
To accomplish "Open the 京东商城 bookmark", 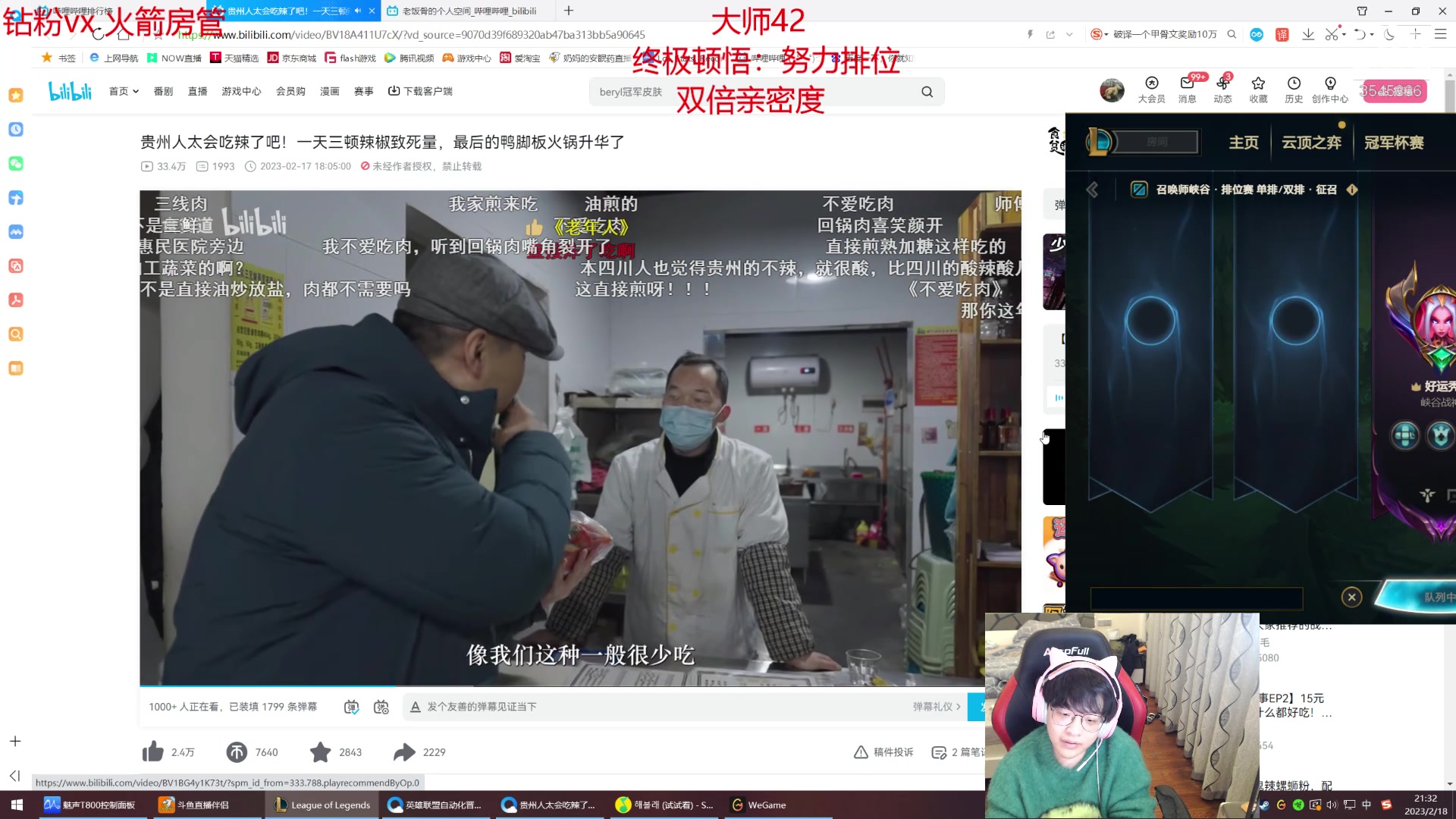I will (292, 58).
